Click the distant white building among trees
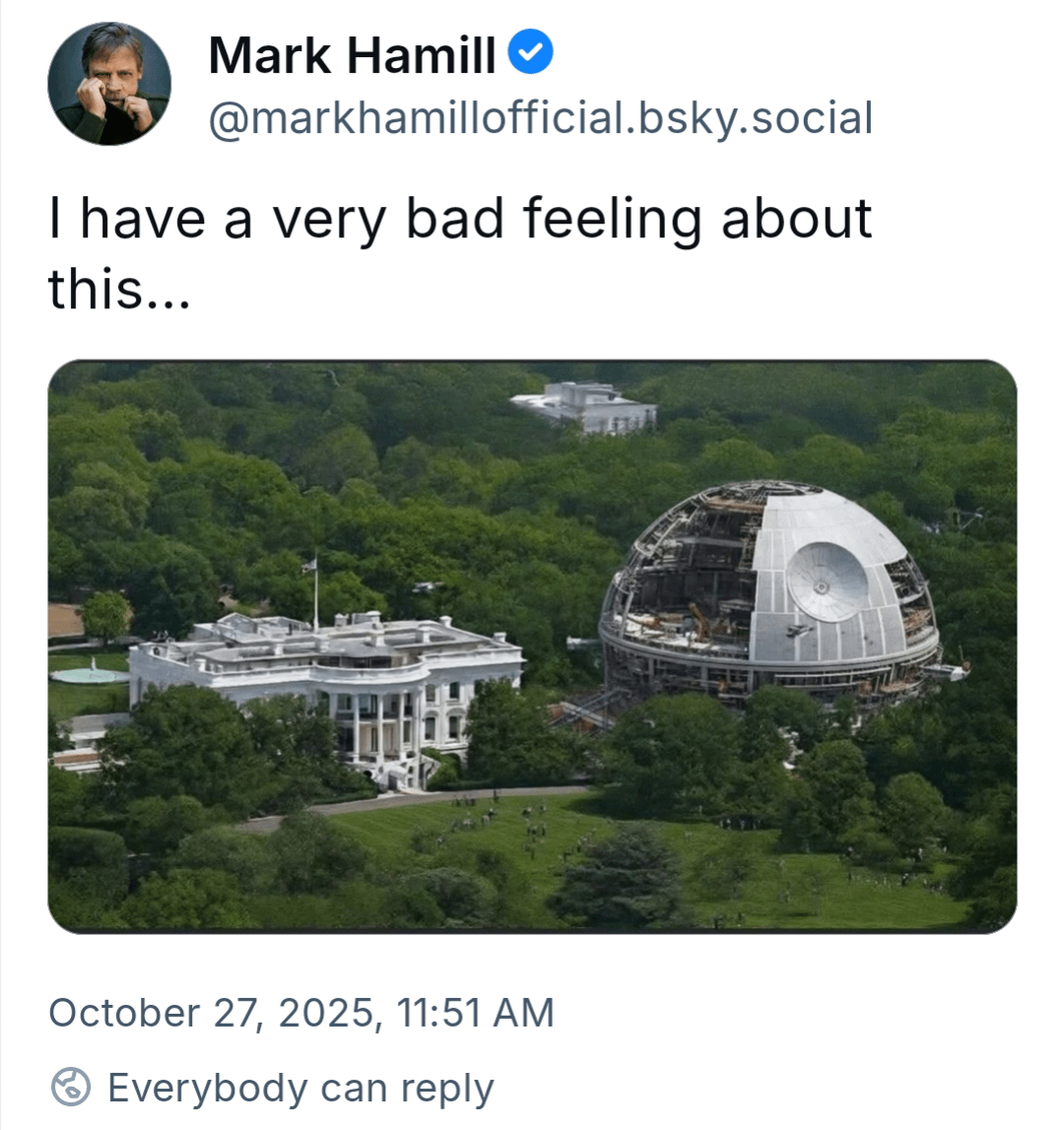The height and width of the screenshot is (1130, 1064). (x=584, y=406)
